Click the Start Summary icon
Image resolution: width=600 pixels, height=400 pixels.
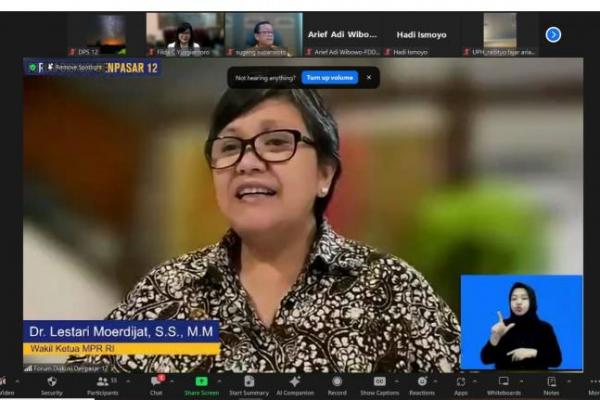pyautogui.click(x=249, y=382)
